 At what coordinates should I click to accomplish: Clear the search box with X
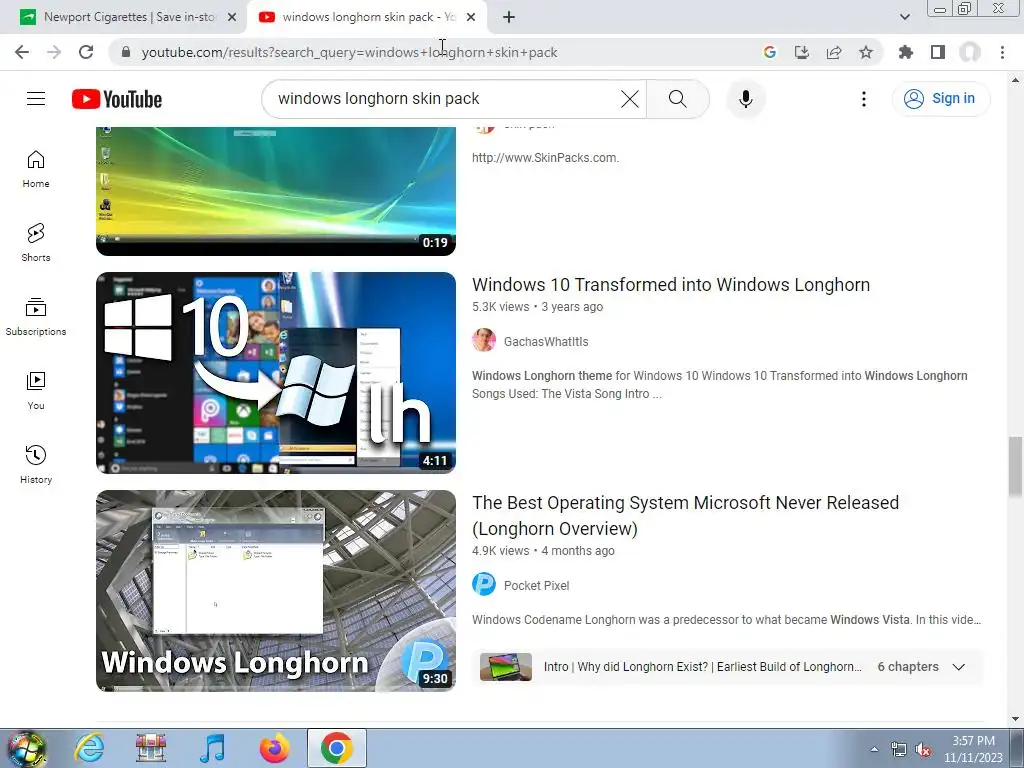[630, 99]
